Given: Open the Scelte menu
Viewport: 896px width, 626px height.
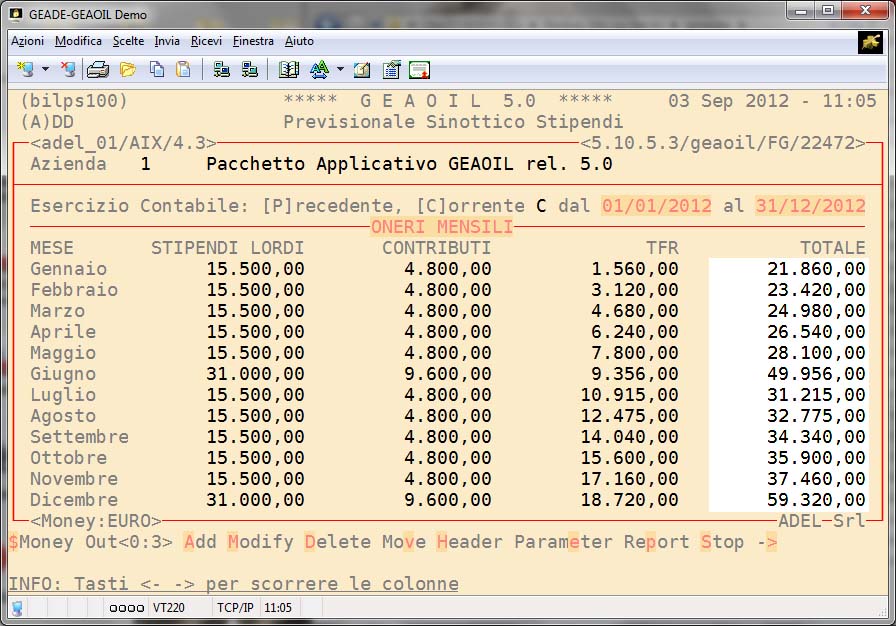Looking at the screenshot, I should (128, 41).
